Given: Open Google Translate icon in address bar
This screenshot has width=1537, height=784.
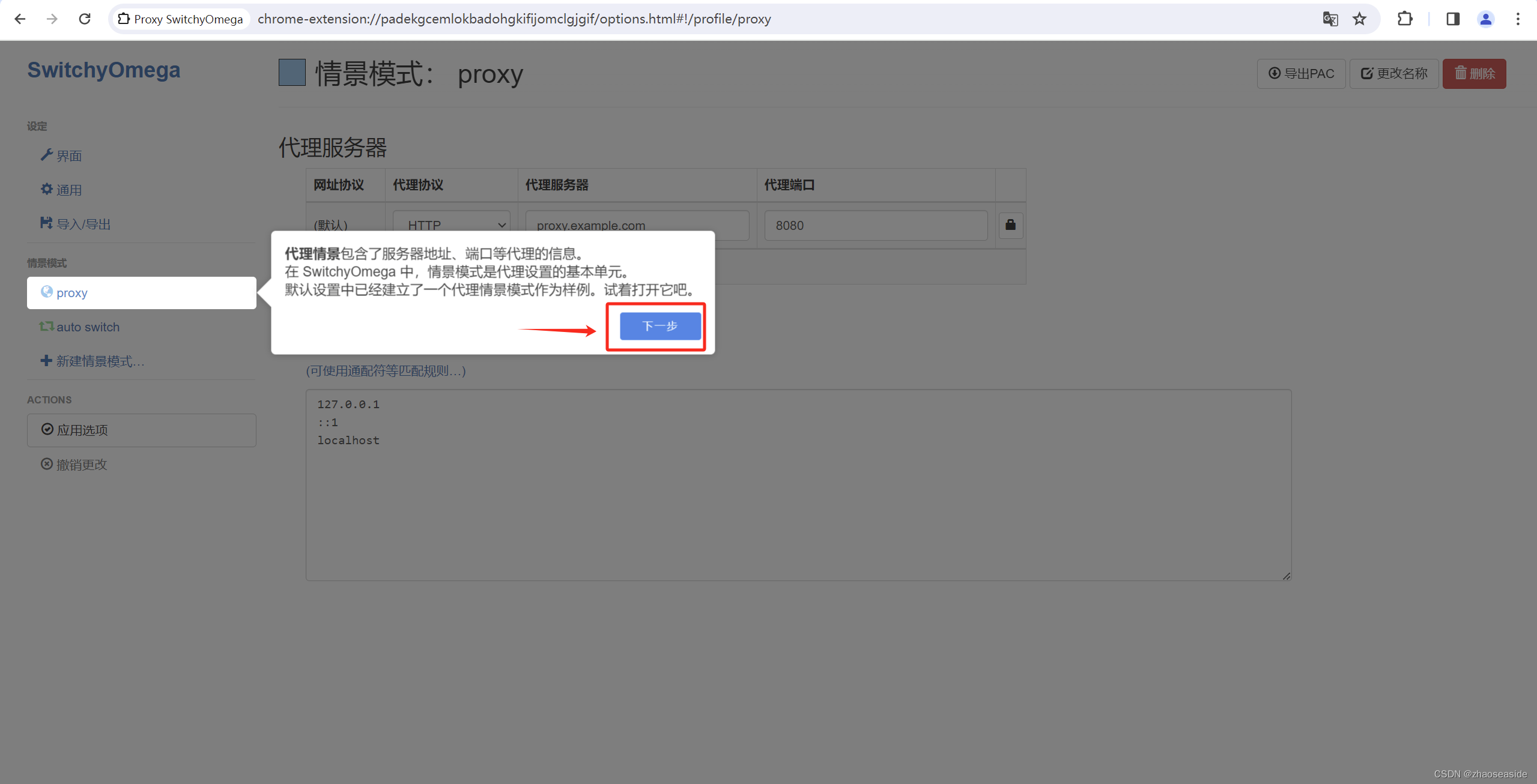Looking at the screenshot, I should click(x=1330, y=19).
